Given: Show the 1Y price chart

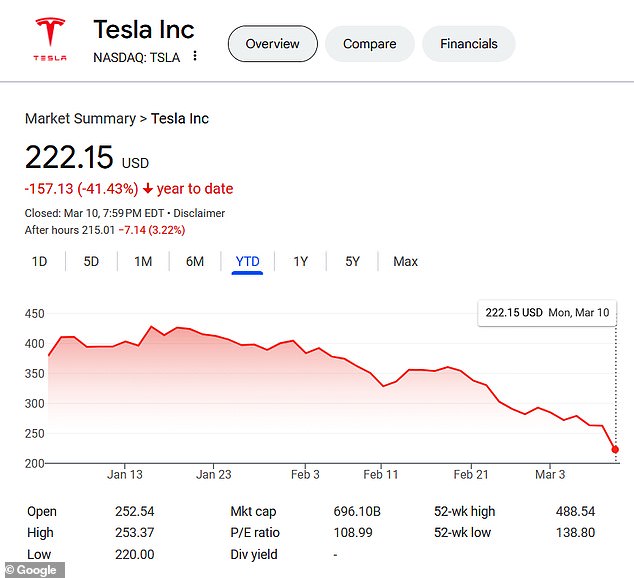Looking at the screenshot, I should click(300, 262).
